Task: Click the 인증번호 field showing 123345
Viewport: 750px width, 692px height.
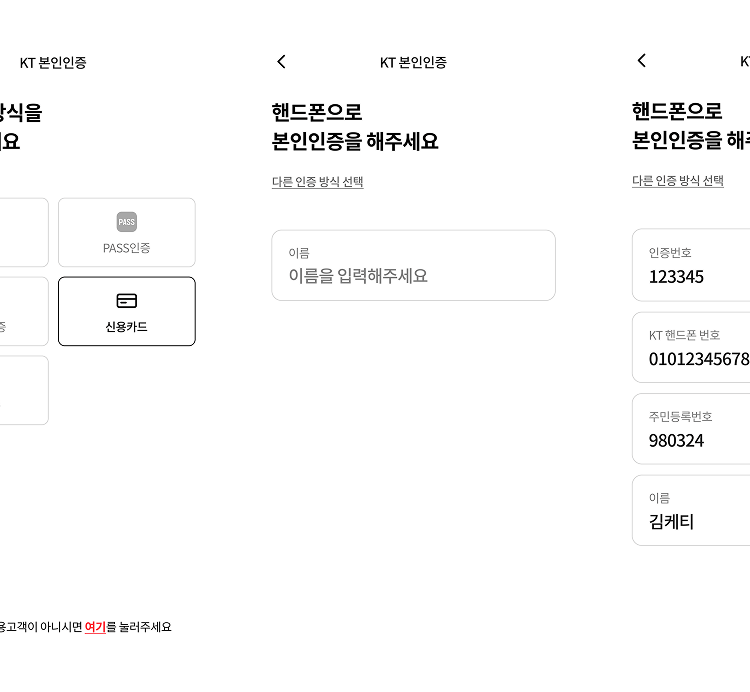Action: (x=691, y=265)
